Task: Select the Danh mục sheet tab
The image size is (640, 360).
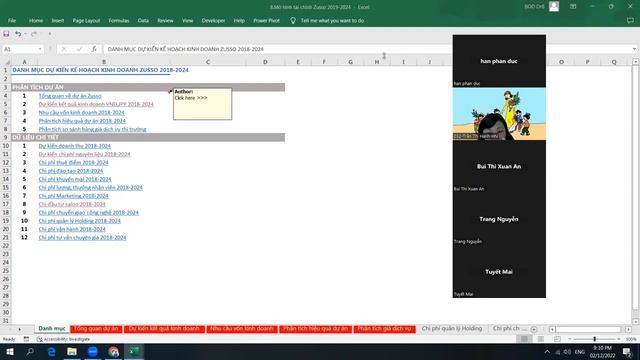Action: tap(52, 329)
